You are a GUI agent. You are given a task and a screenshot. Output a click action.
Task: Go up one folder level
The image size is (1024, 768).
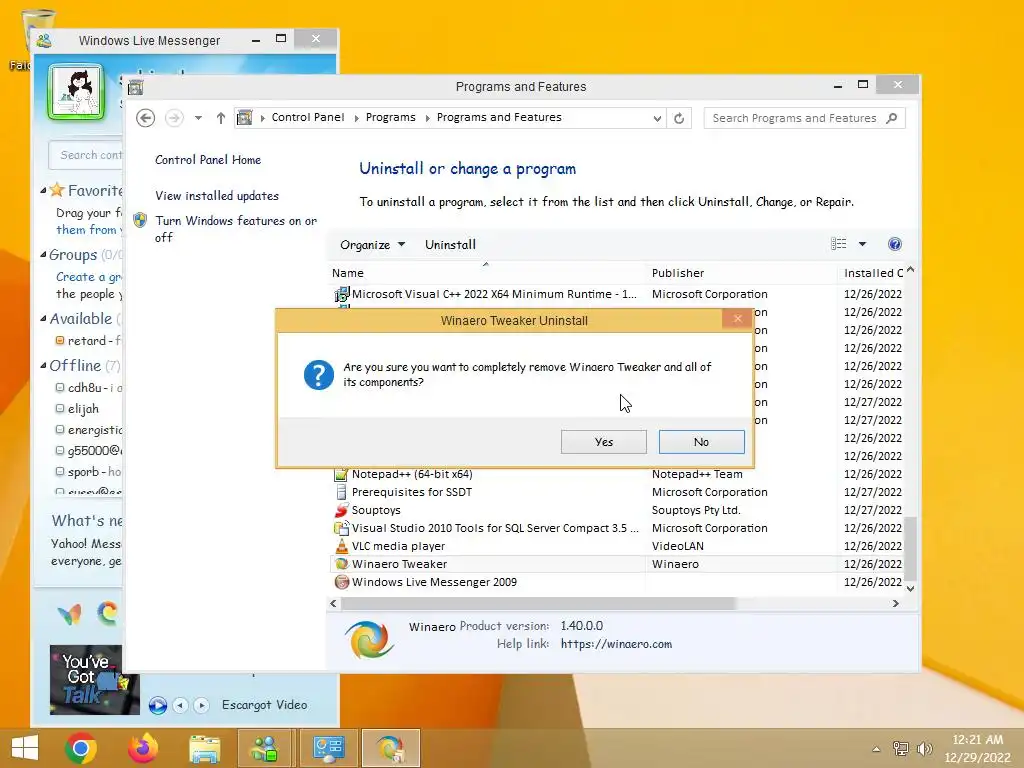click(x=221, y=118)
